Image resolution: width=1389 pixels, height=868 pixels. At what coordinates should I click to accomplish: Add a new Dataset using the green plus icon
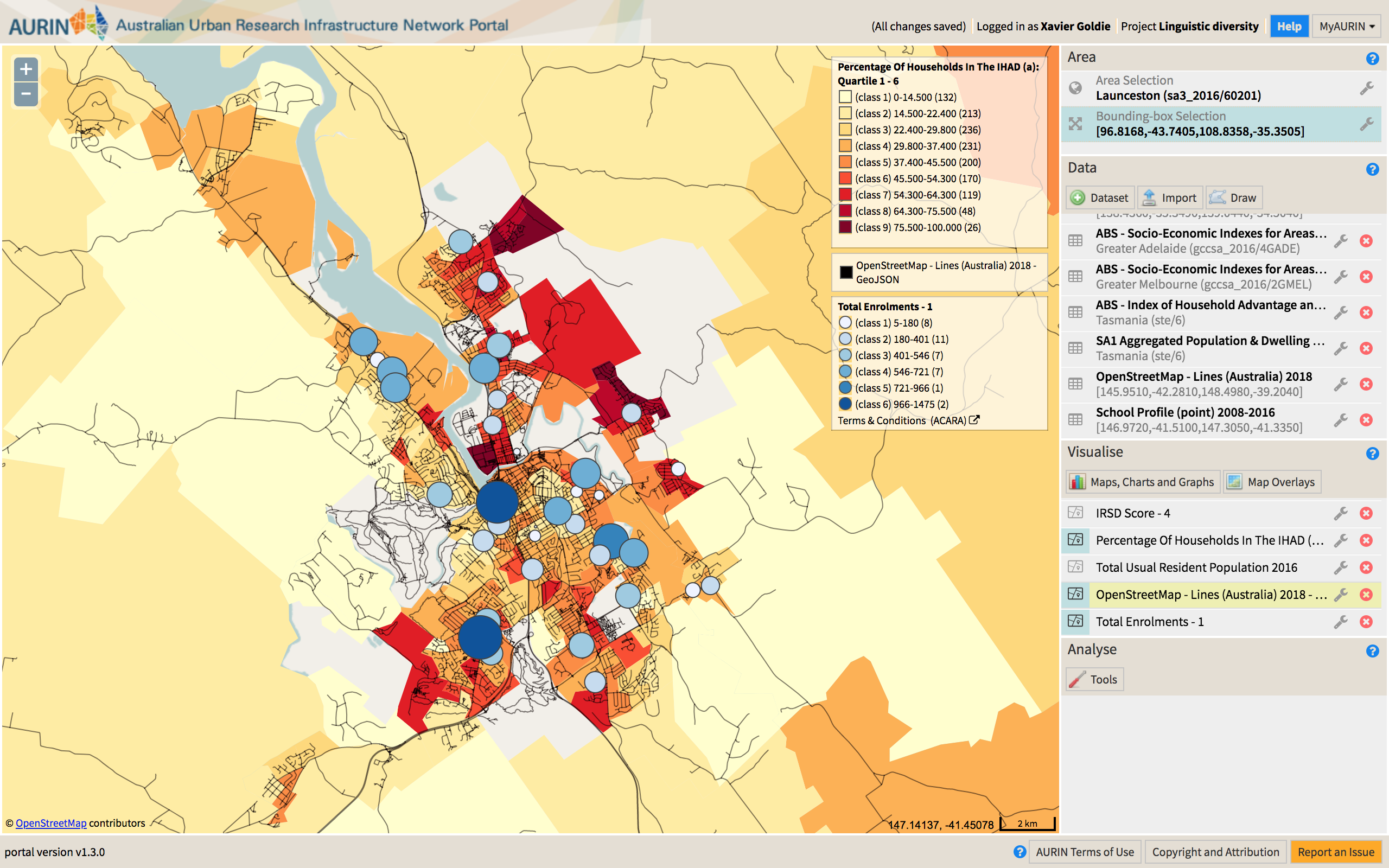(1079, 197)
